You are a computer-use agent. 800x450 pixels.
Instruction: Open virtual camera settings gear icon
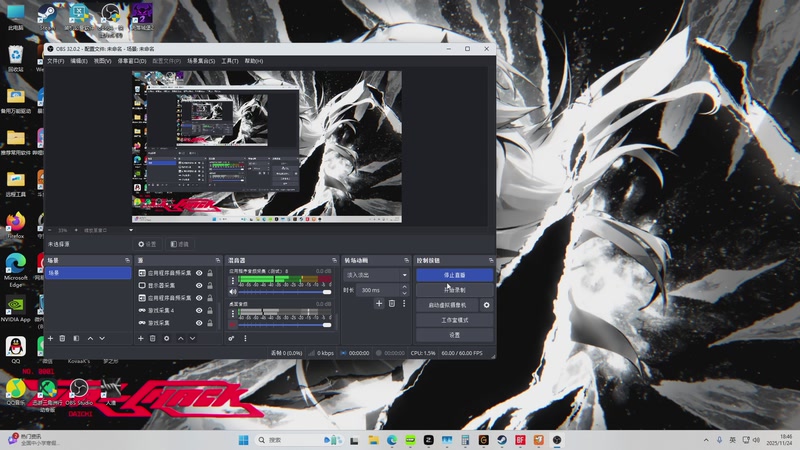pyautogui.click(x=486, y=305)
